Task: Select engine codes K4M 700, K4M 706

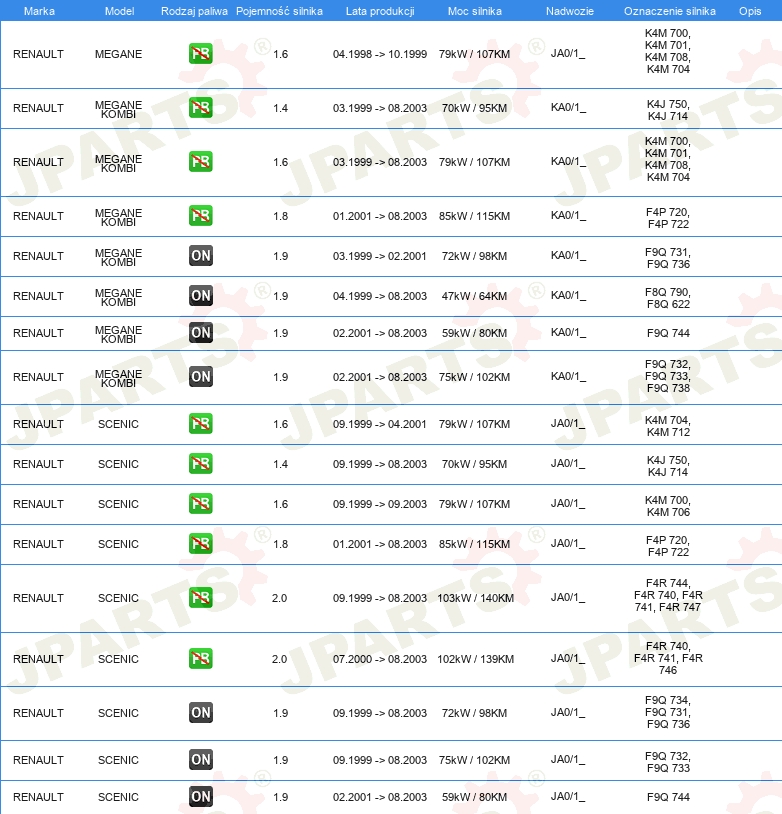Action: pyautogui.click(x=668, y=506)
